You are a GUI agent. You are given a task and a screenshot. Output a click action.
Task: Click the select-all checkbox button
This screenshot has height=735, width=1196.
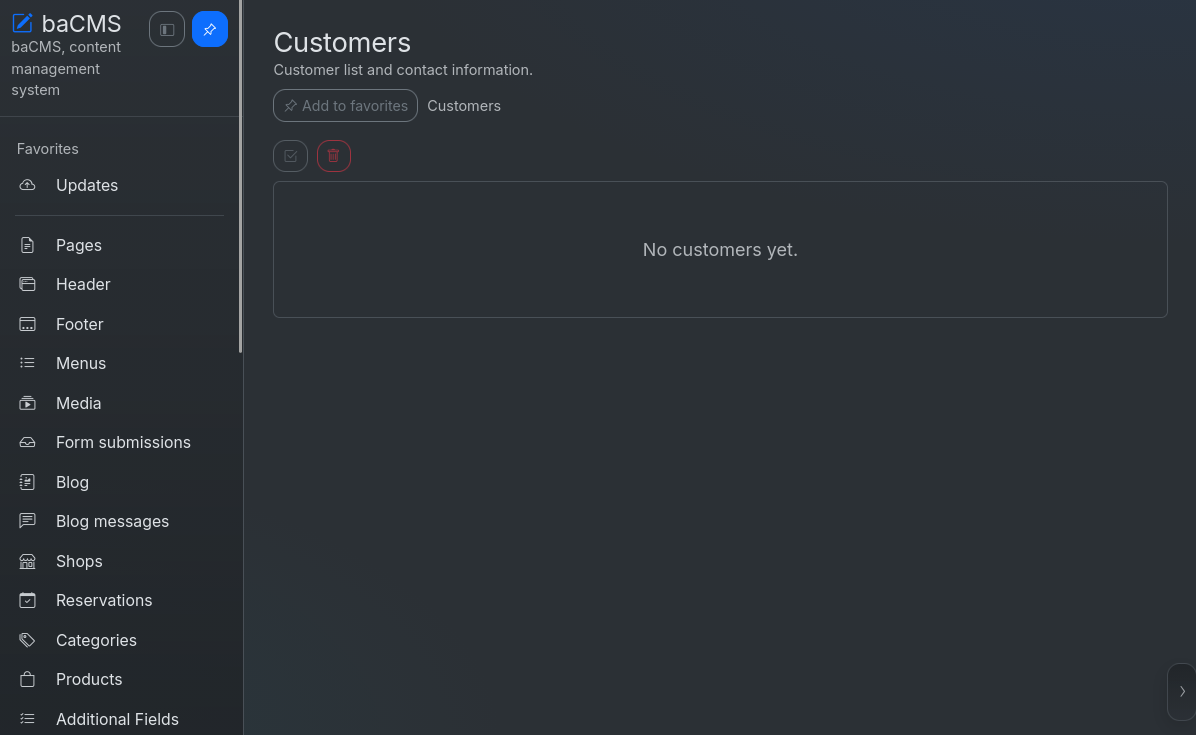pos(291,156)
